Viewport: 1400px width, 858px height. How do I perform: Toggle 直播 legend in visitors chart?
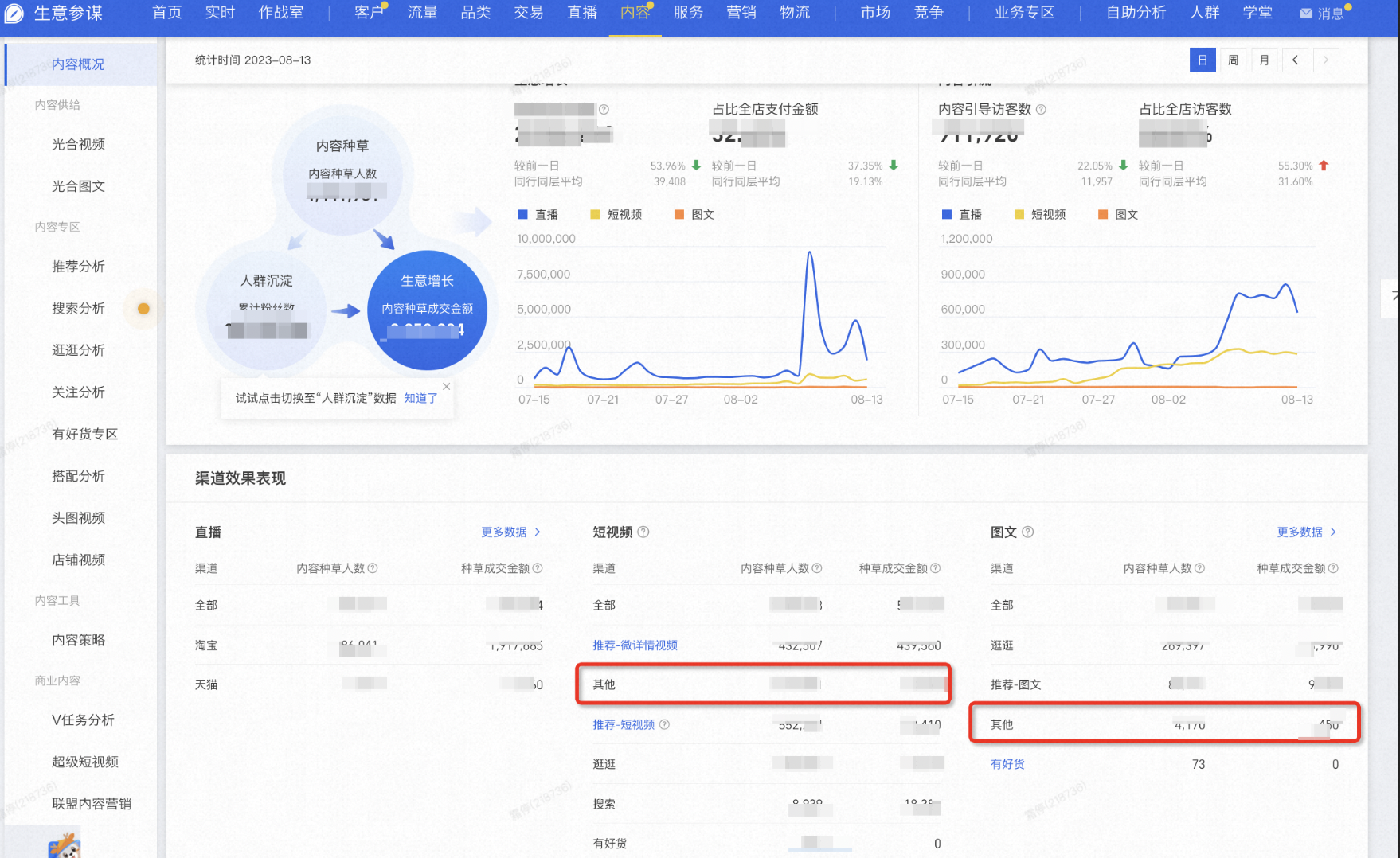961,214
